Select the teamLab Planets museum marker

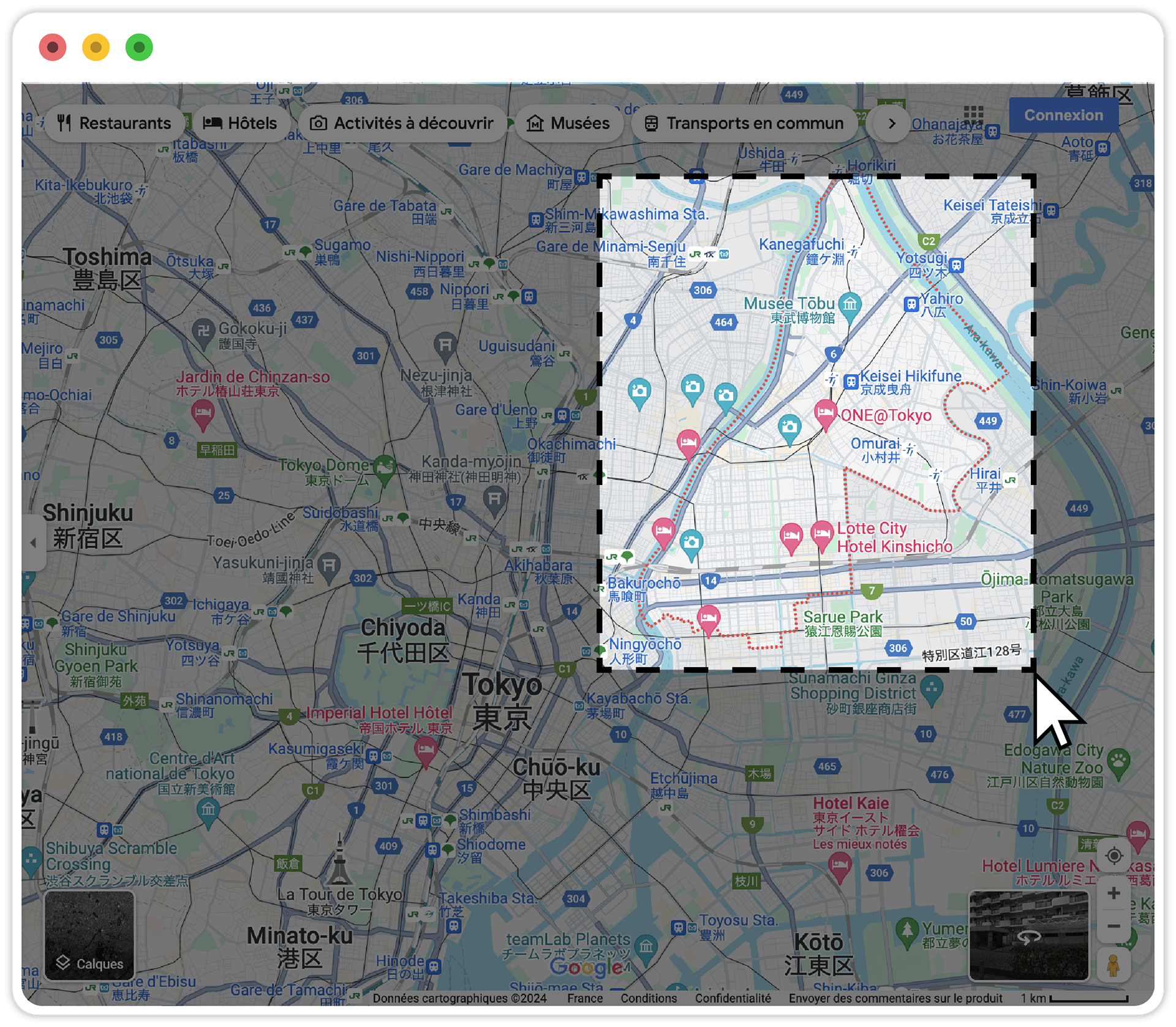pos(646,948)
